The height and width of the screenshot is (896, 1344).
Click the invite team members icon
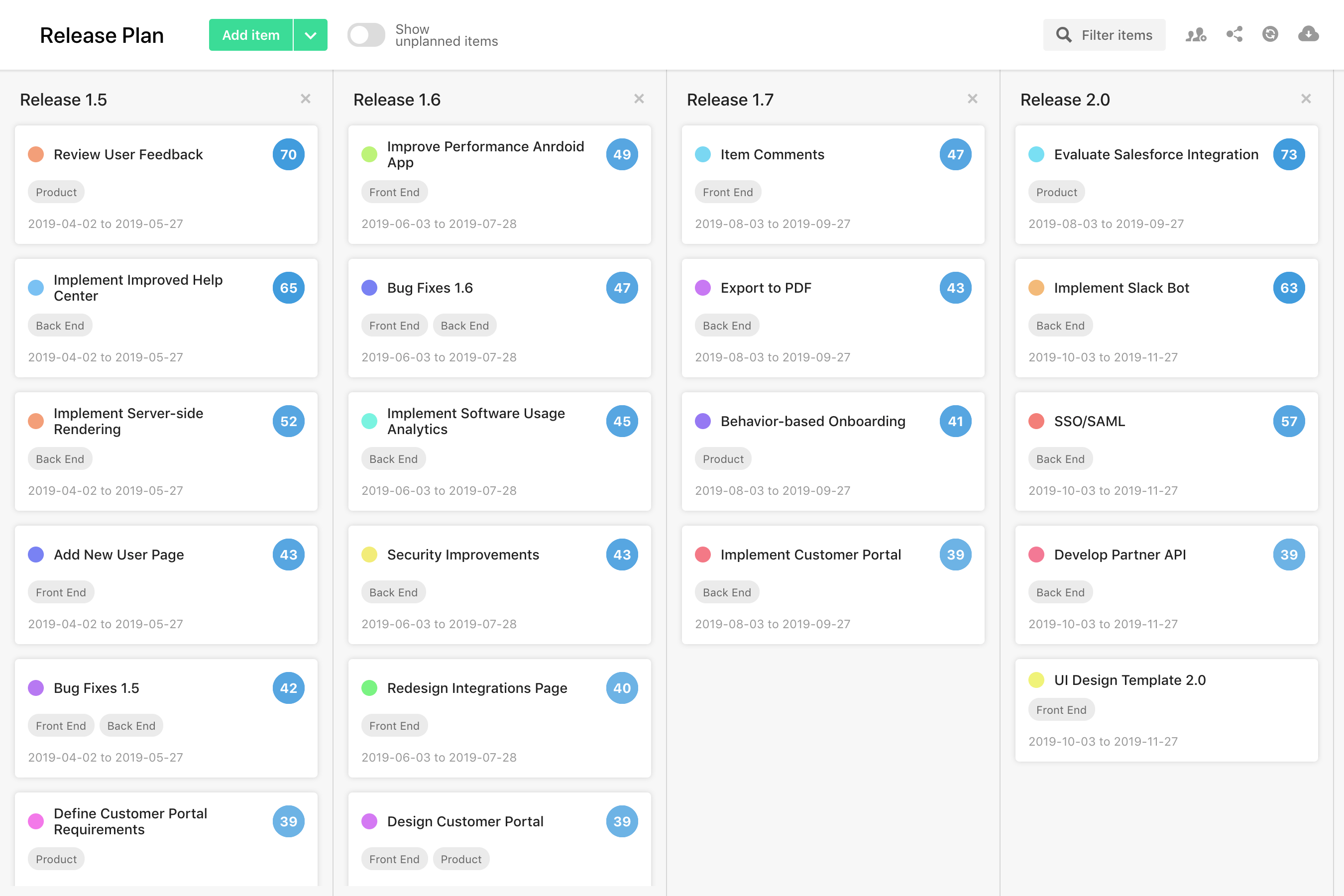pyautogui.click(x=1196, y=35)
